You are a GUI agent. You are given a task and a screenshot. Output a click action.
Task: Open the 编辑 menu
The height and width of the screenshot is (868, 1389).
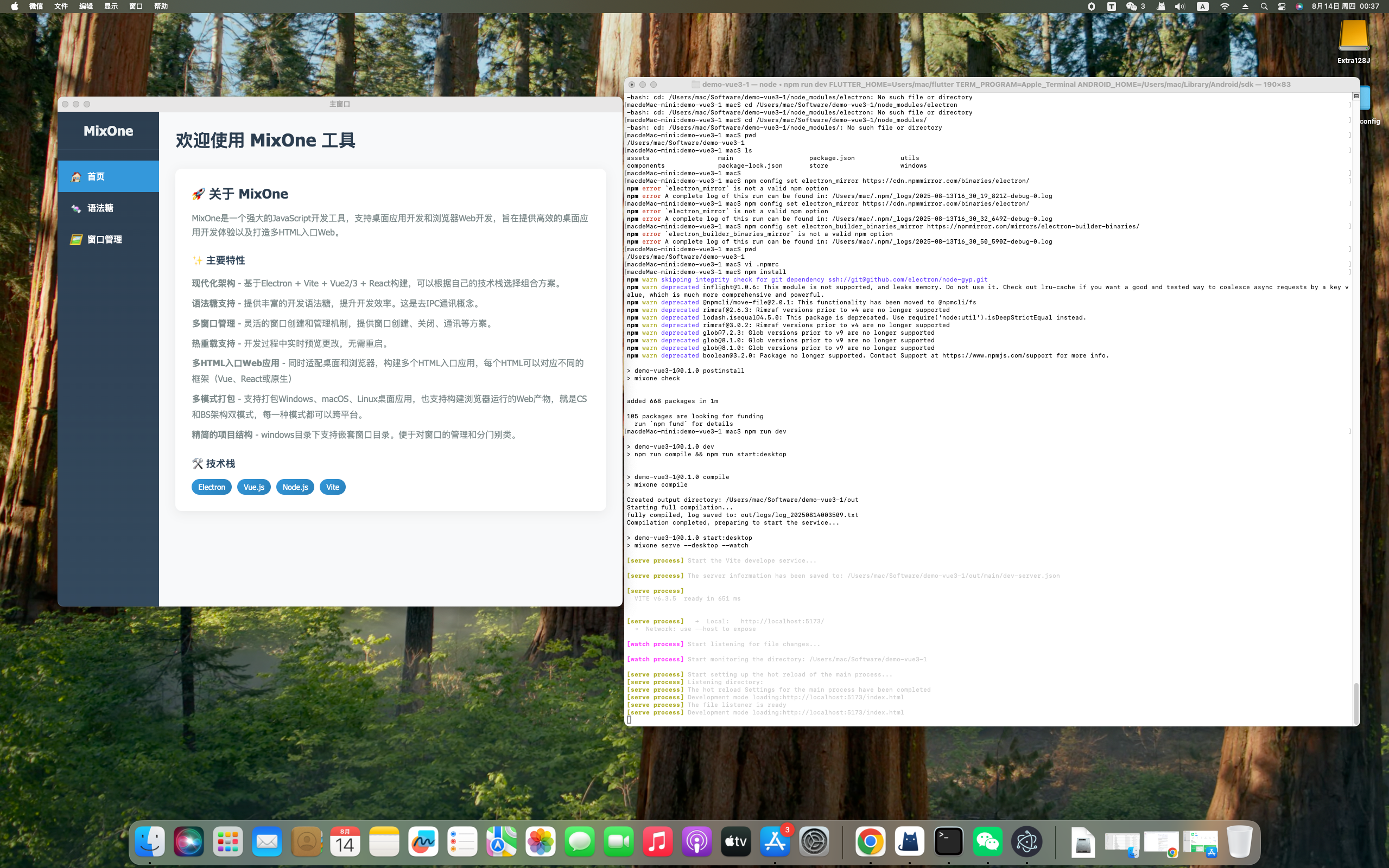coord(86,7)
